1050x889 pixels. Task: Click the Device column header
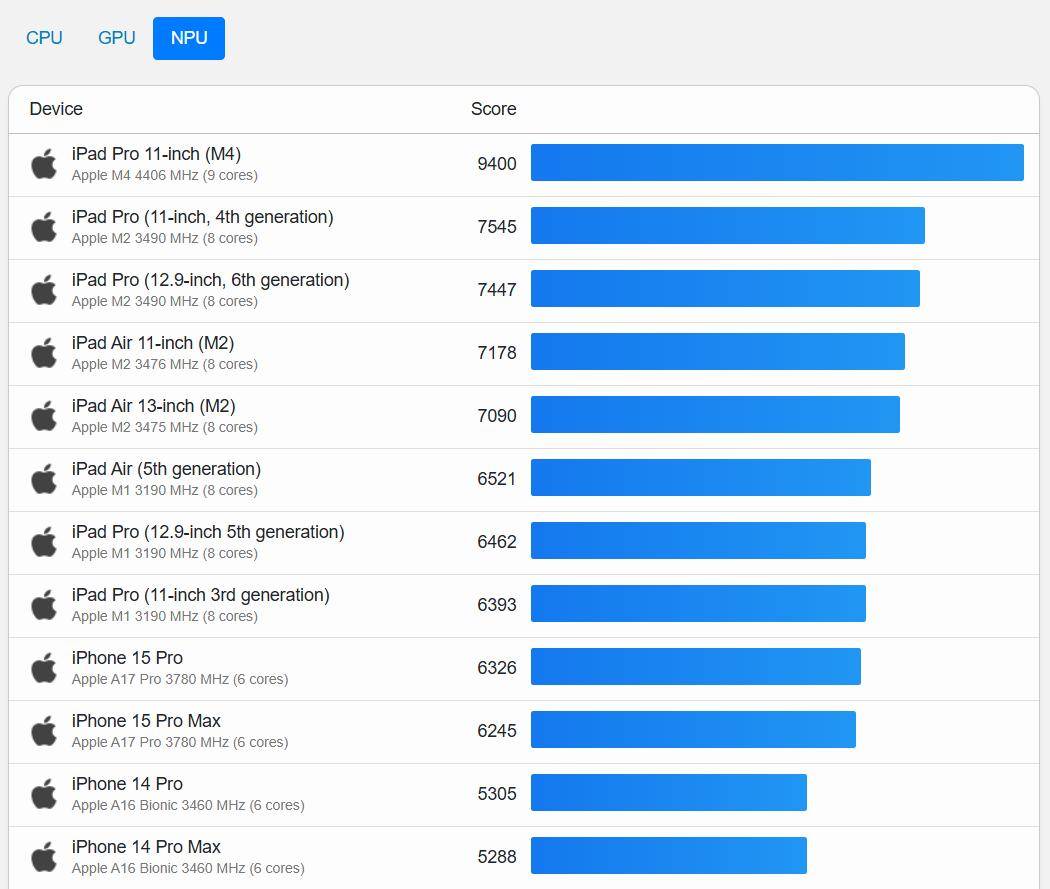point(56,108)
